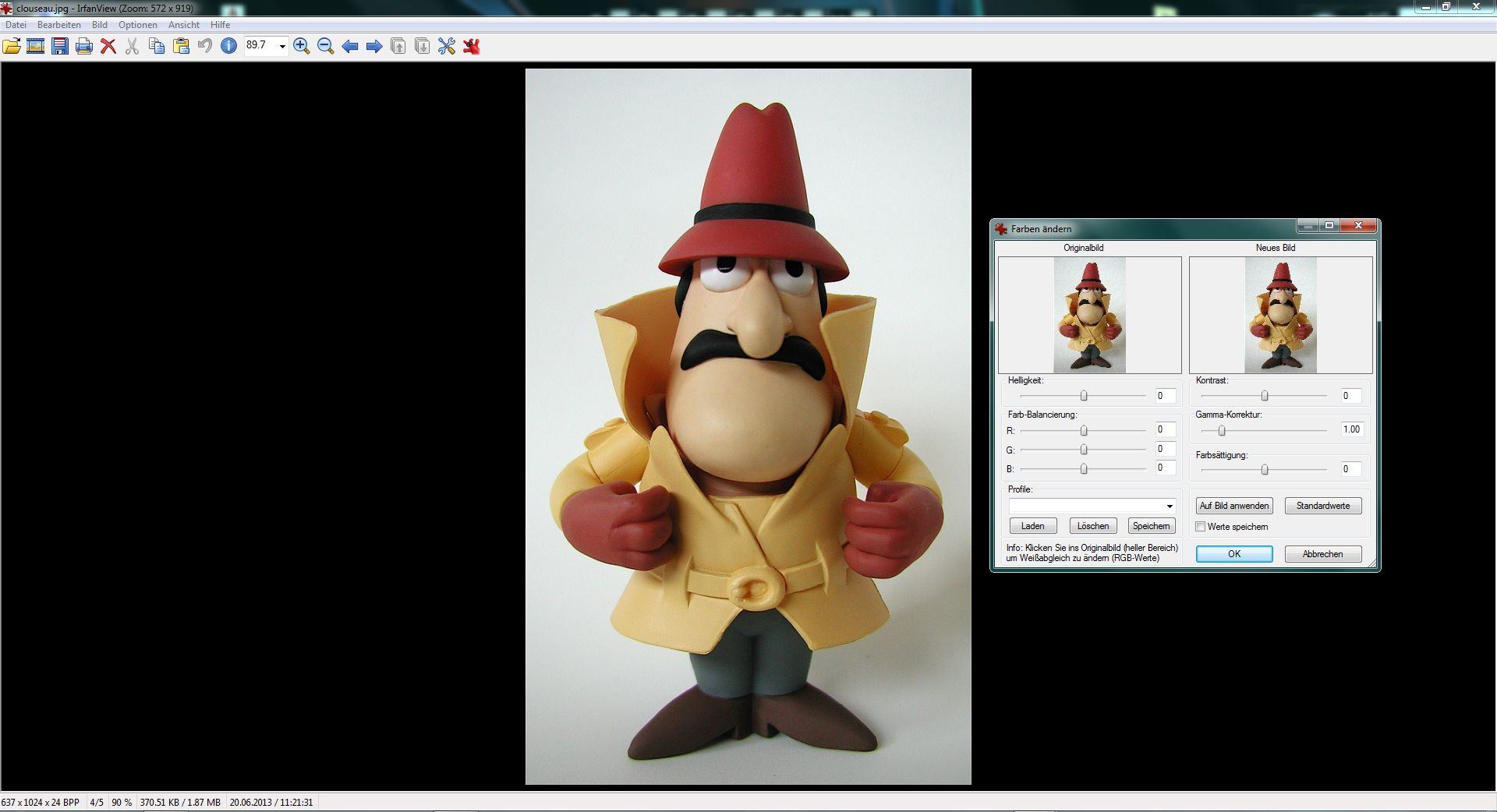Show image information blue i icon

pos(228,47)
